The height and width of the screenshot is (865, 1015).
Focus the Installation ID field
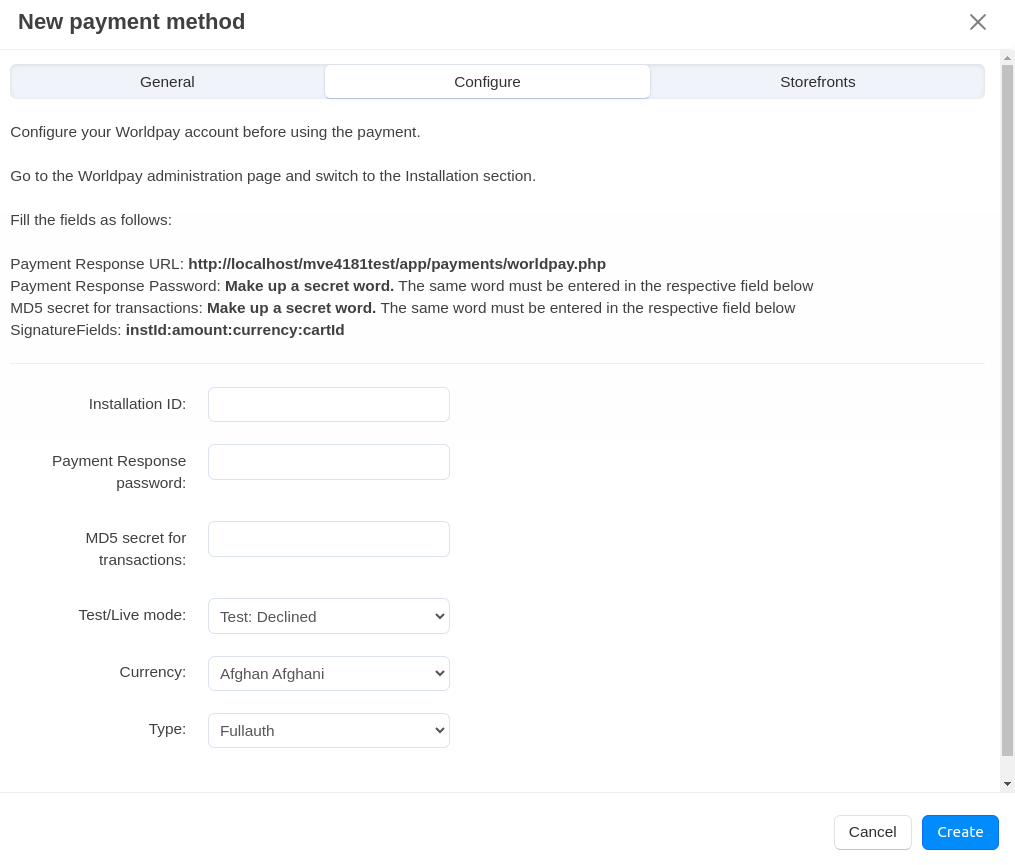329,405
